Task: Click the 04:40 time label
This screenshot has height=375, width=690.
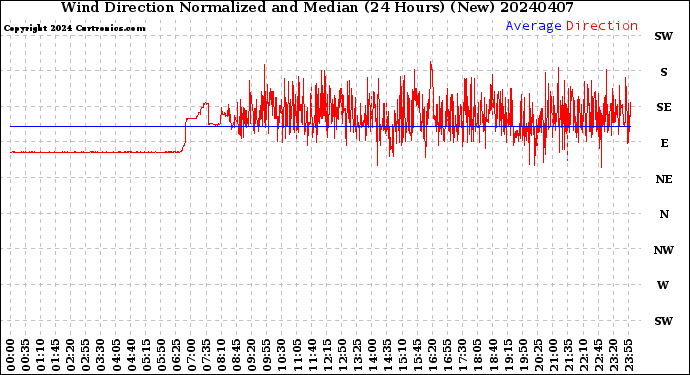Action: pyautogui.click(x=131, y=355)
